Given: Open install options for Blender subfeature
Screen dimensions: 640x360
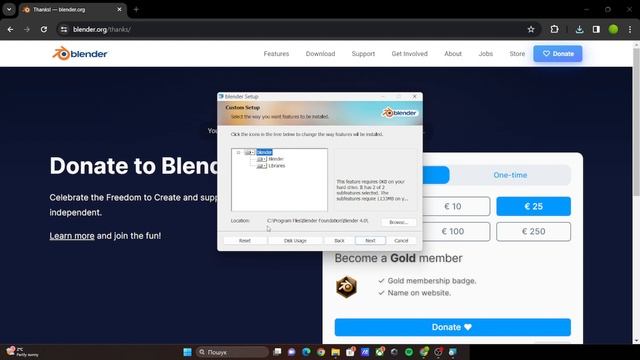Looking at the screenshot, I should pos(262,159).
